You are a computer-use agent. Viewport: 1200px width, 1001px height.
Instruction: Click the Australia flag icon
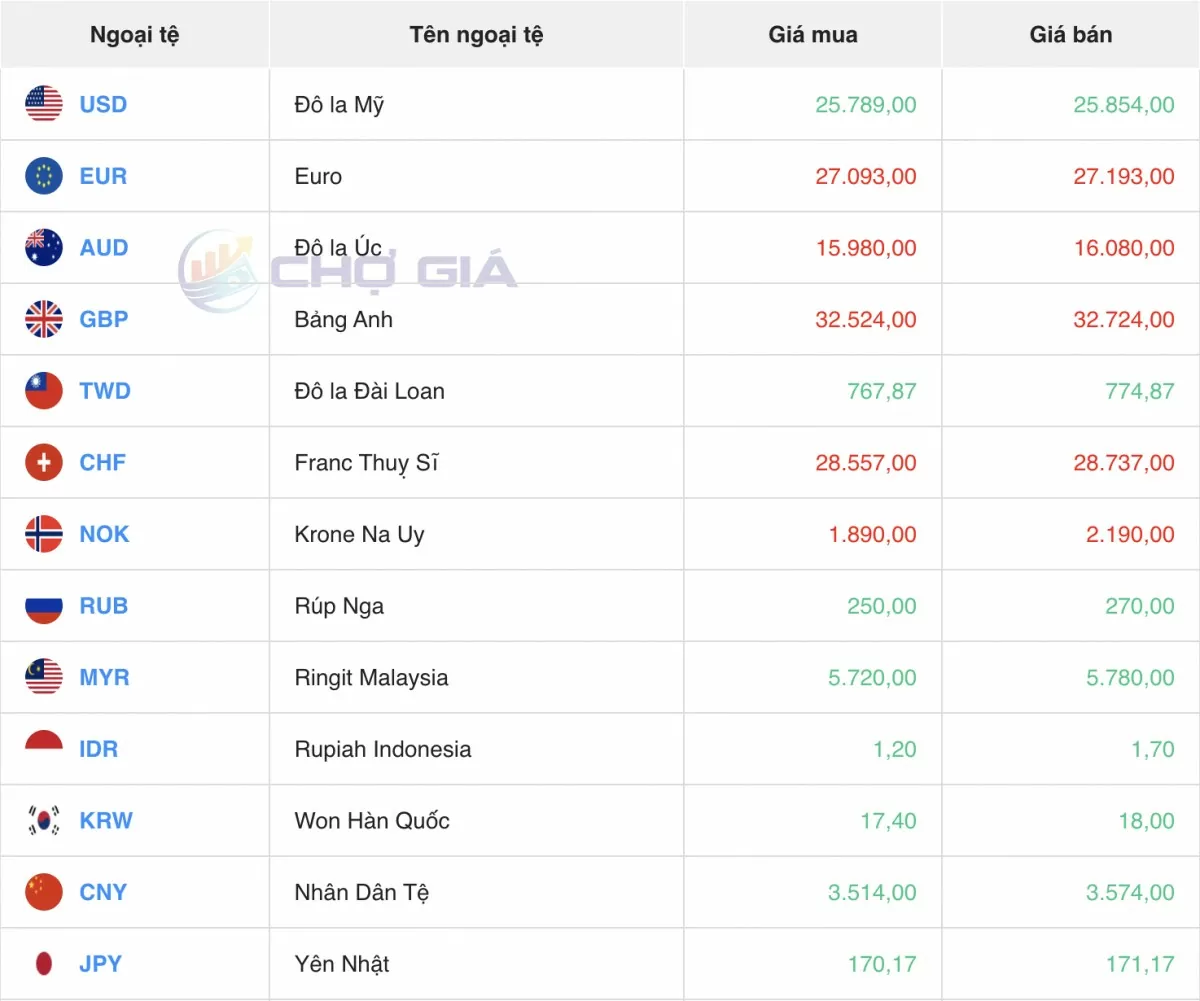(44, 248)
